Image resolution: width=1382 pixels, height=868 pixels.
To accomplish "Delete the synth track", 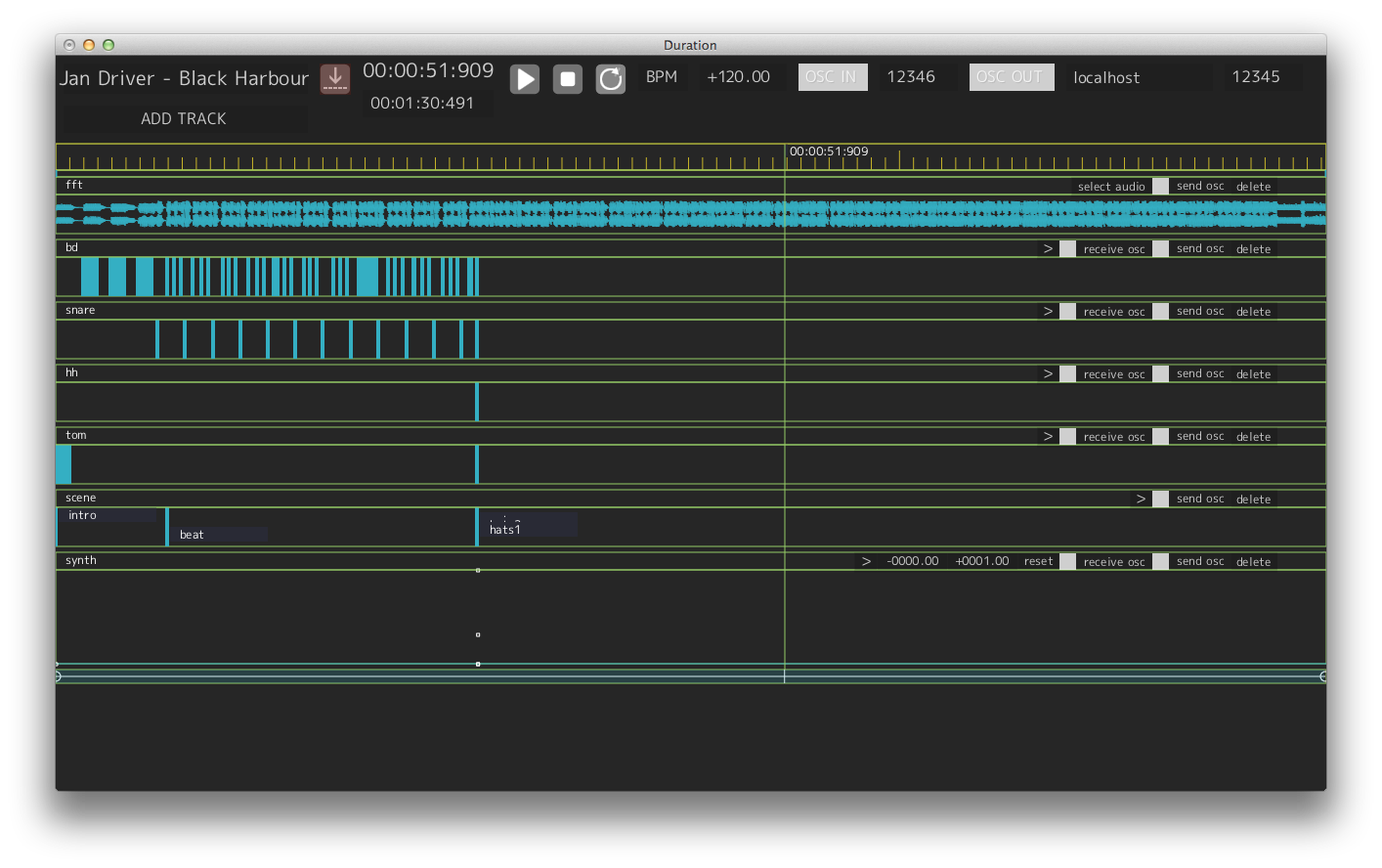I will [1254, 562].
